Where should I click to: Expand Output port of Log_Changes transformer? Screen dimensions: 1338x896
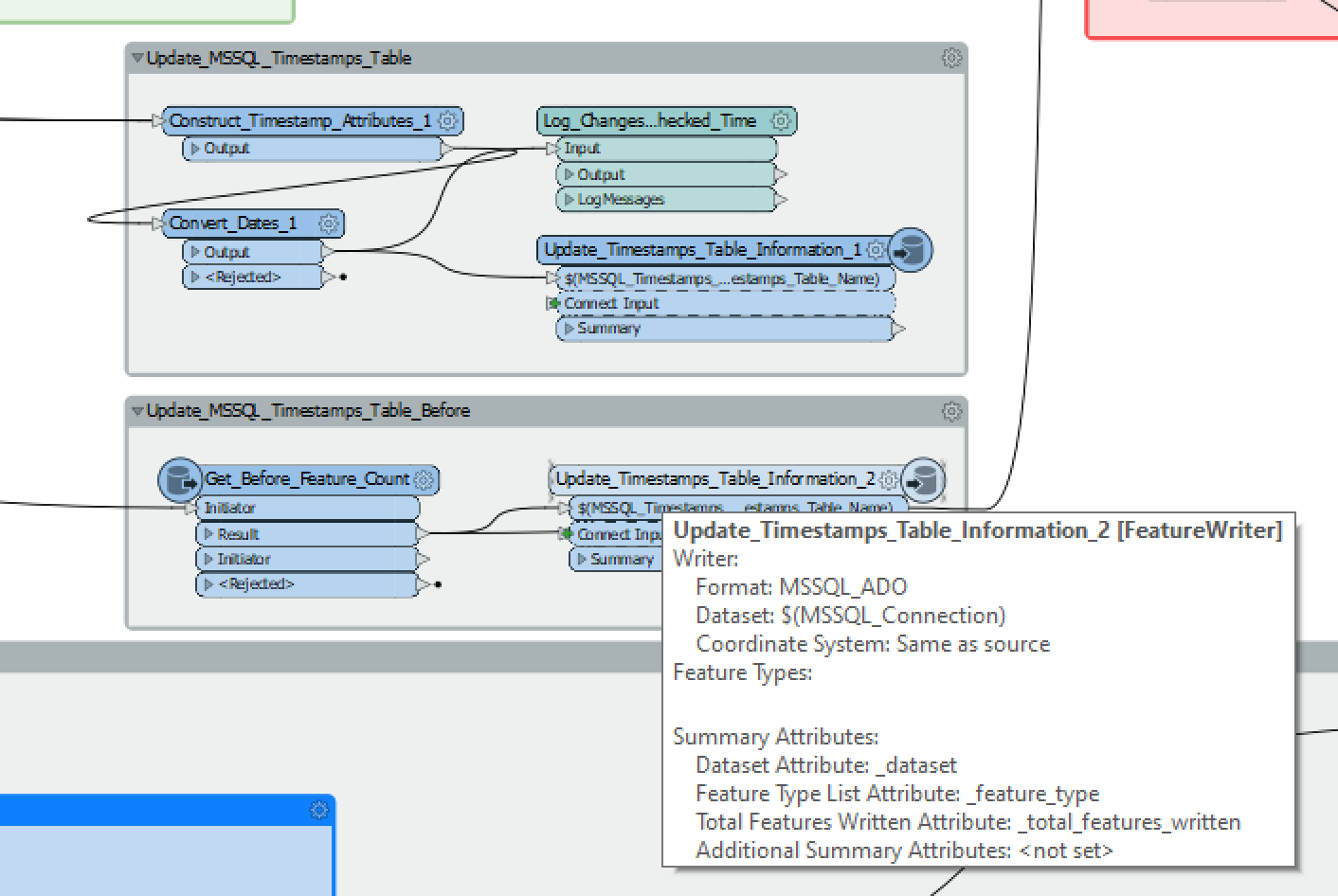click(569, 174)
